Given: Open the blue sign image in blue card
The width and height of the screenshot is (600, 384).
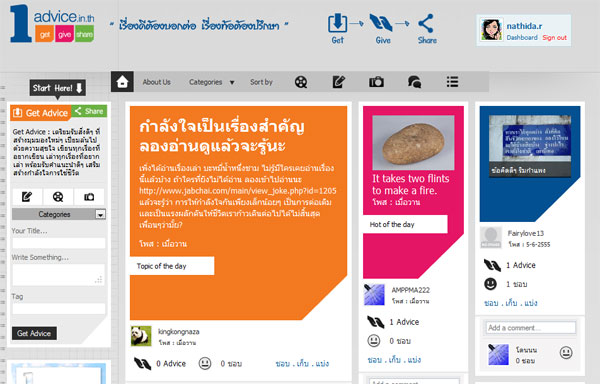Looking at the screenshot, I should 530,146.
